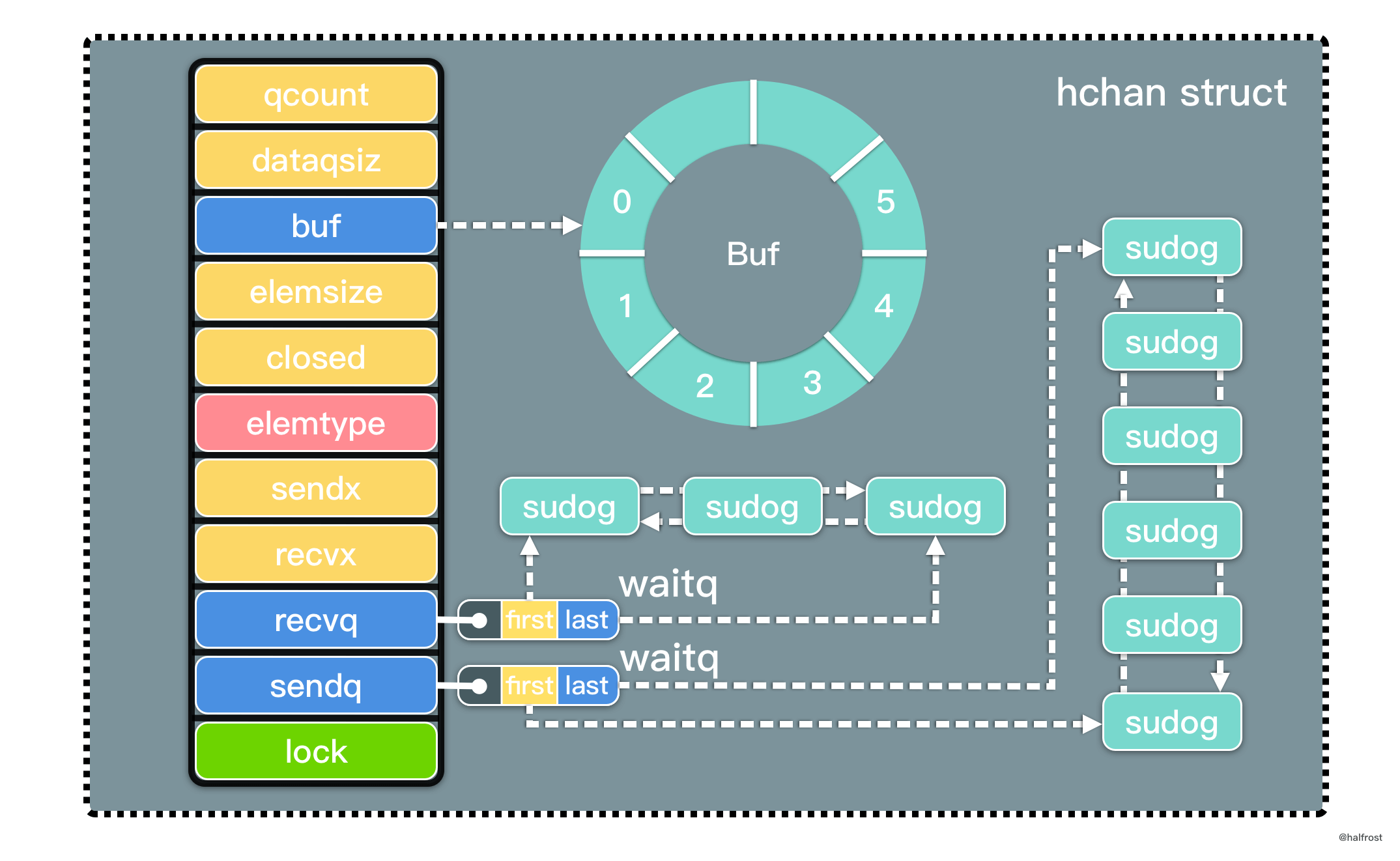This screenshot has height=861, width=1400.
Task: Select the blue sendq field
Action: (x=316, y=686)
